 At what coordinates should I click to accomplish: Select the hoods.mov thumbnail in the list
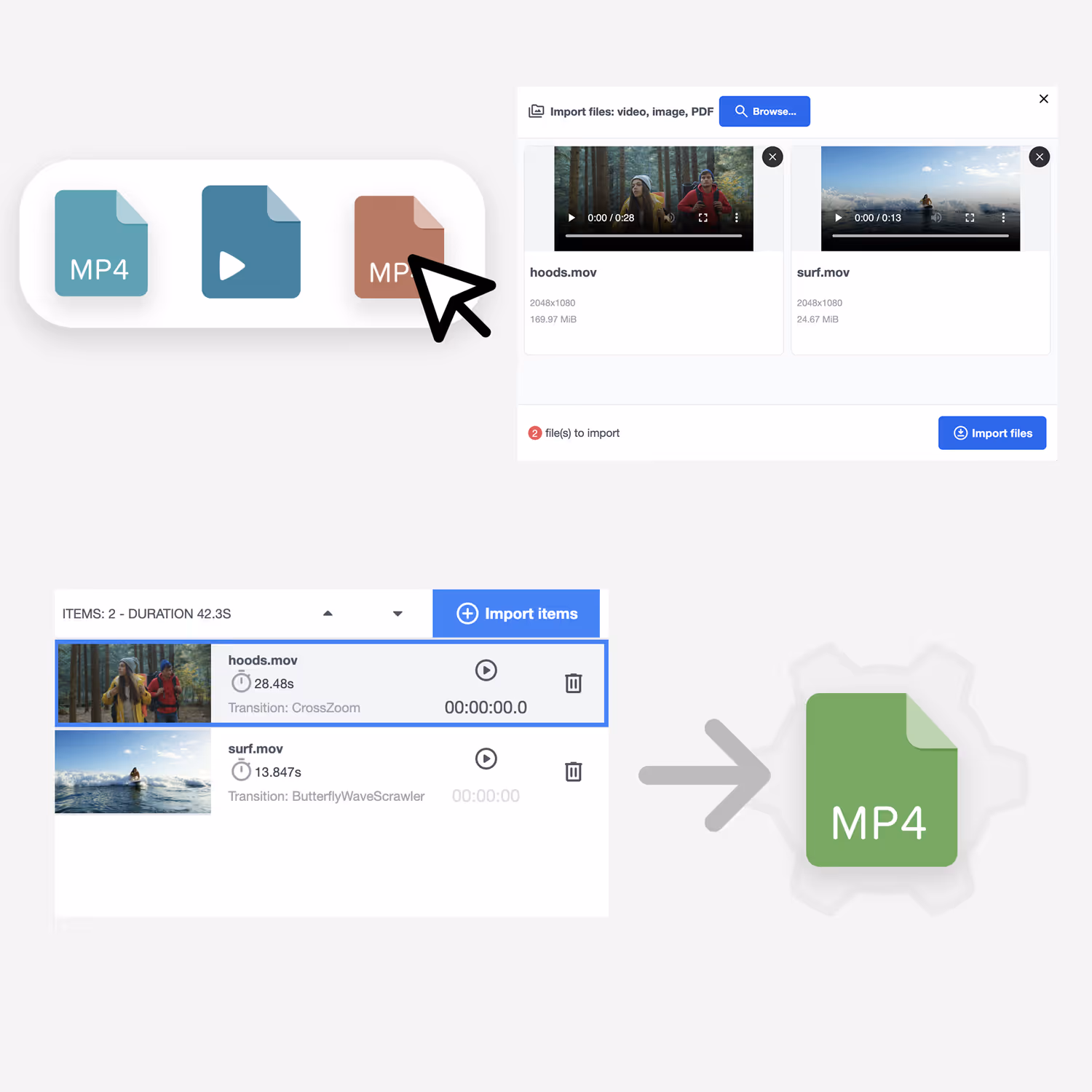tap(135, 683)
